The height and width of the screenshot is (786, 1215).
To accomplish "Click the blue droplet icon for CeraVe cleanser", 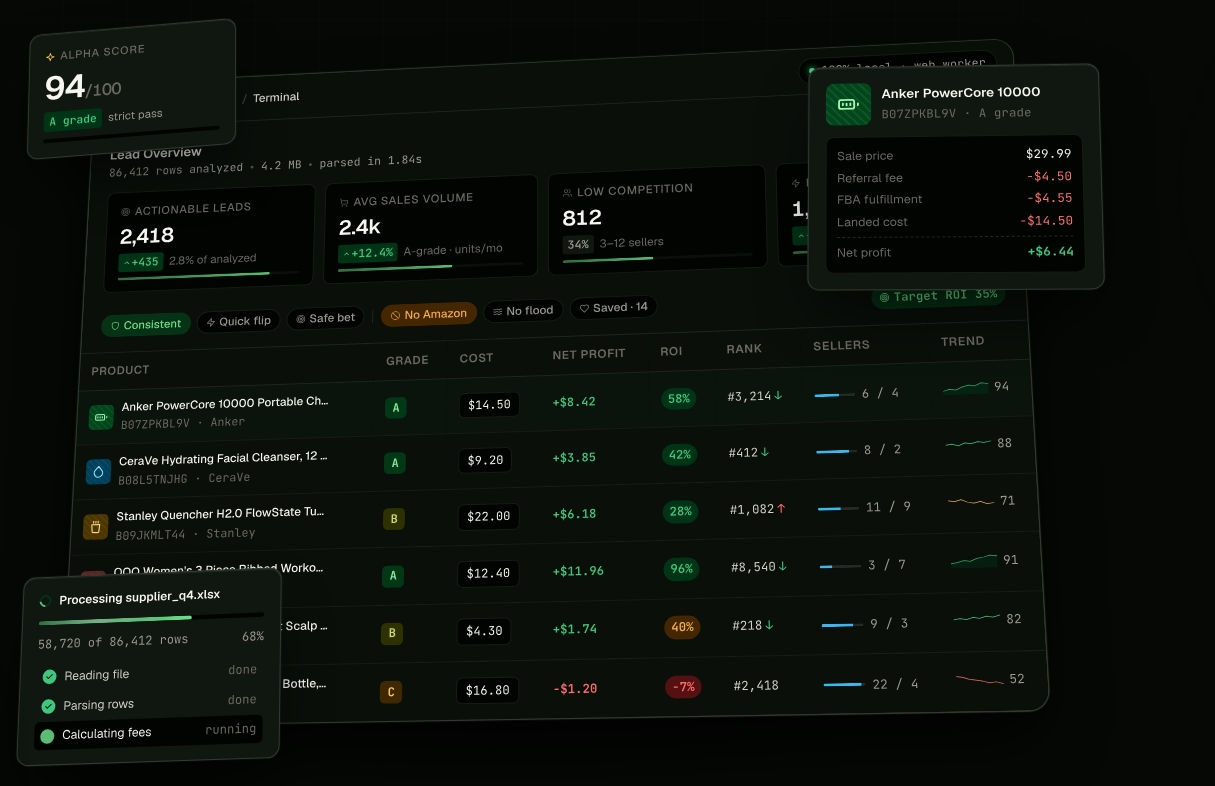I will click(x=98, y=471).
